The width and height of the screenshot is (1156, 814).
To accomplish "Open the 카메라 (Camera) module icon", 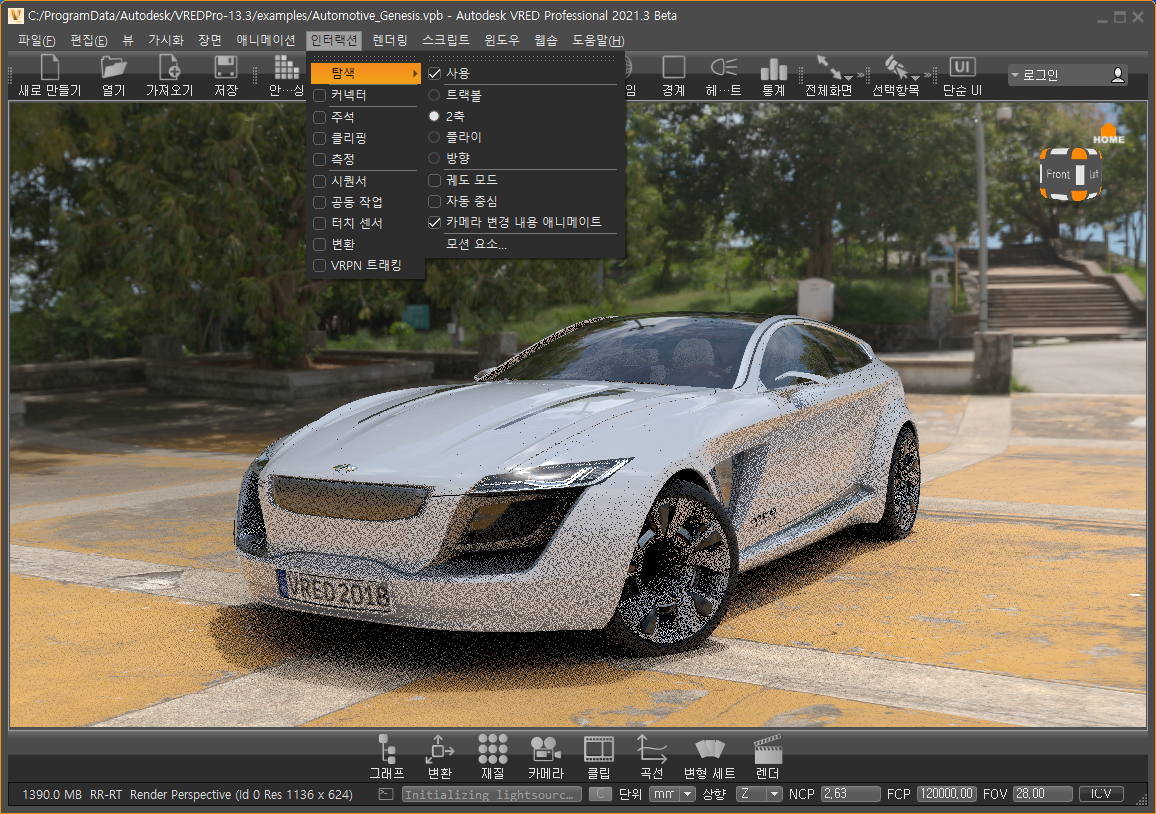I will click(x=546, y=749).
